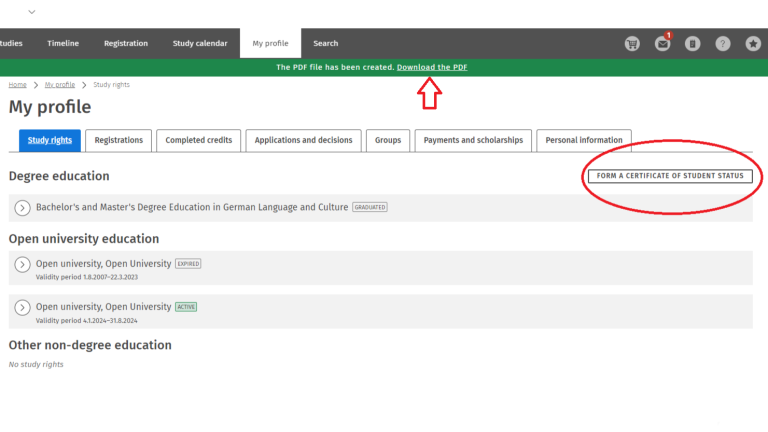Screen dimensions: 768x432
Task: Open help question mark icon
Action: pos(723,44)
